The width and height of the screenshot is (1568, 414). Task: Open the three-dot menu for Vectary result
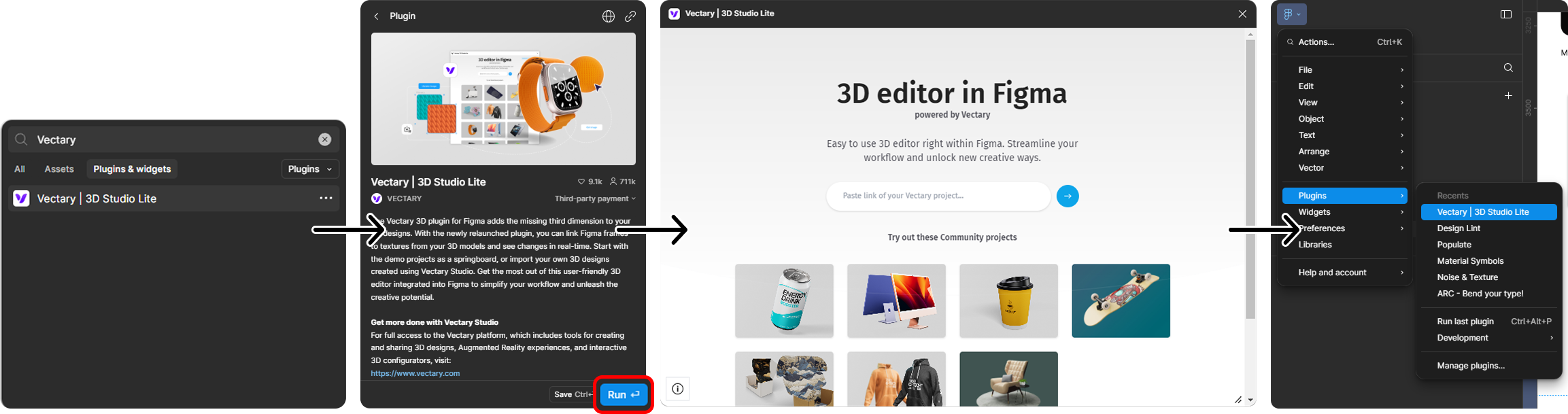[326, 199]
